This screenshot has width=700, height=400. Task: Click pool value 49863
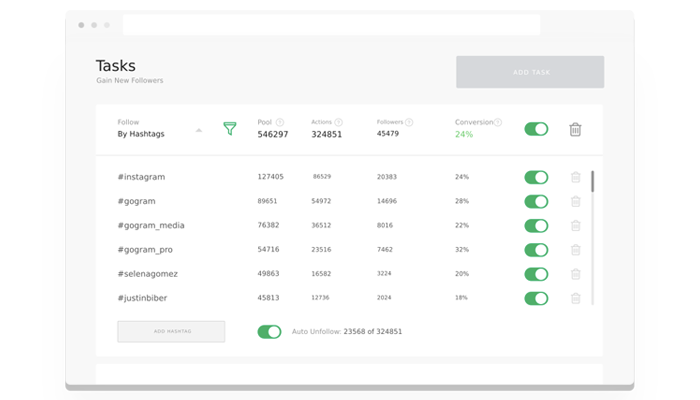(x=268, y=273)
